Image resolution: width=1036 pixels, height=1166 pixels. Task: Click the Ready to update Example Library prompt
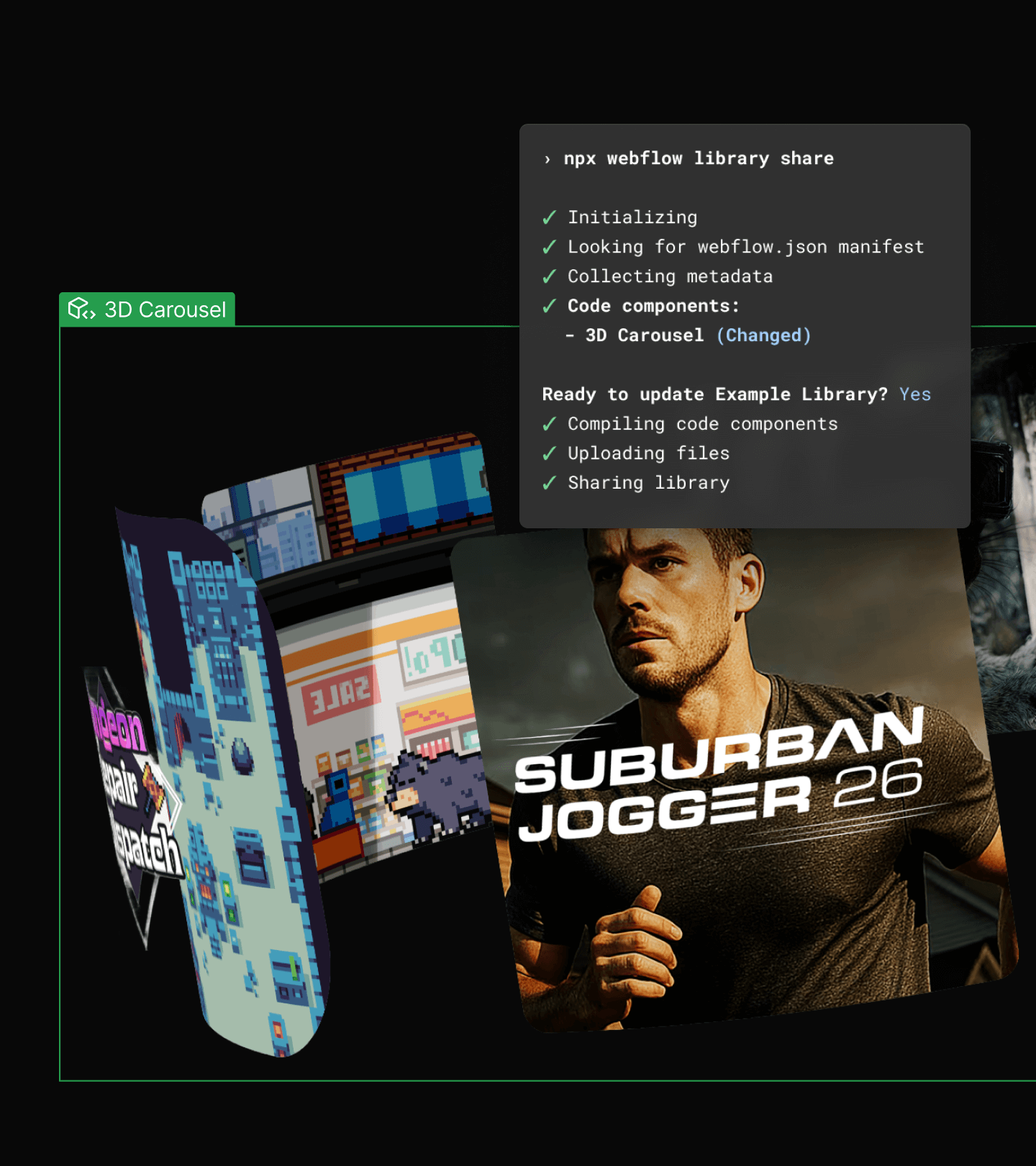tap(714, 394)
